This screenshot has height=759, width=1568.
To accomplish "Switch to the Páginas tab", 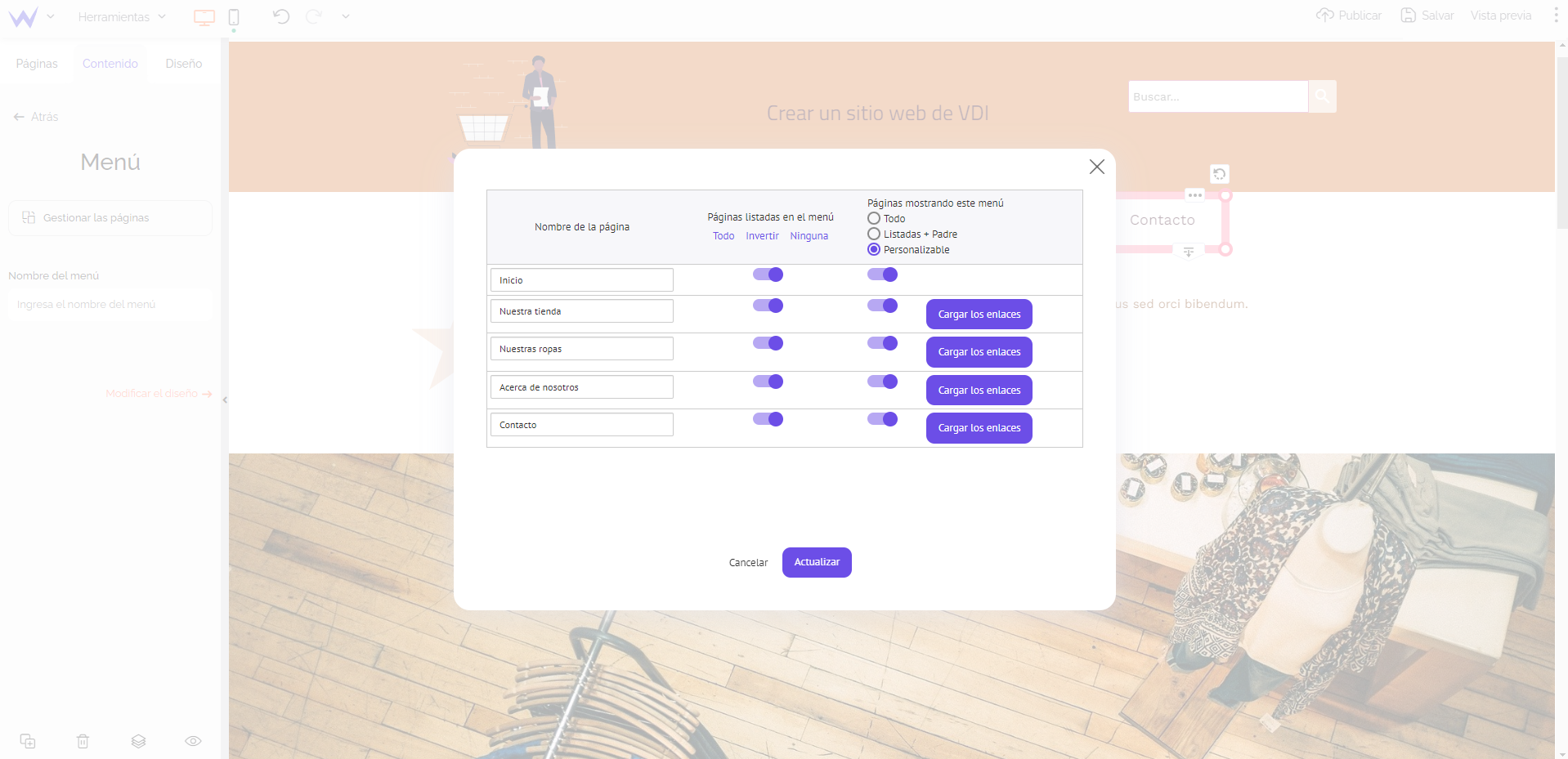I will click(37, 64).
